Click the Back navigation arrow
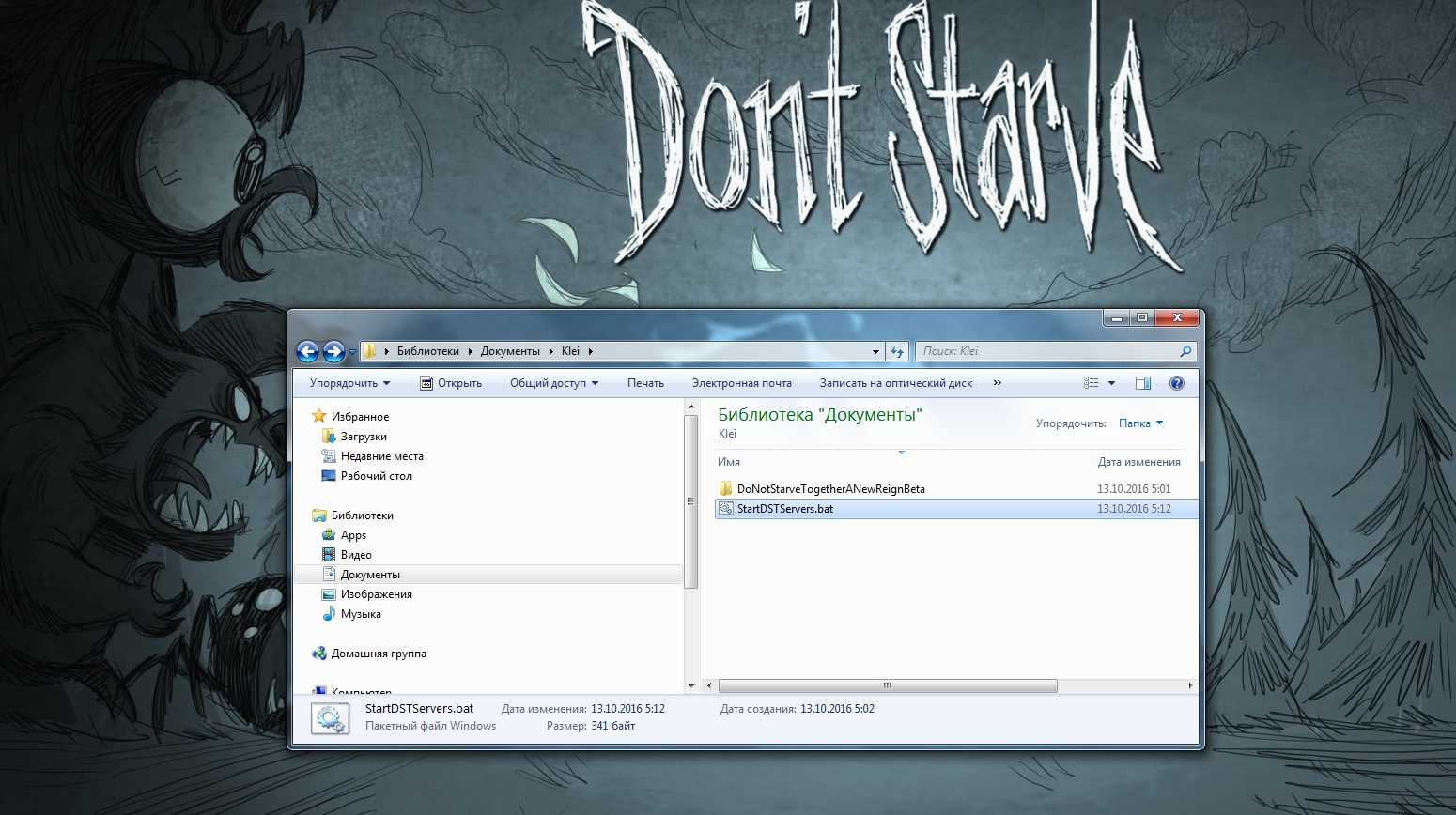This screenshot has width=1456, height=815. click(x=307, y=351)
